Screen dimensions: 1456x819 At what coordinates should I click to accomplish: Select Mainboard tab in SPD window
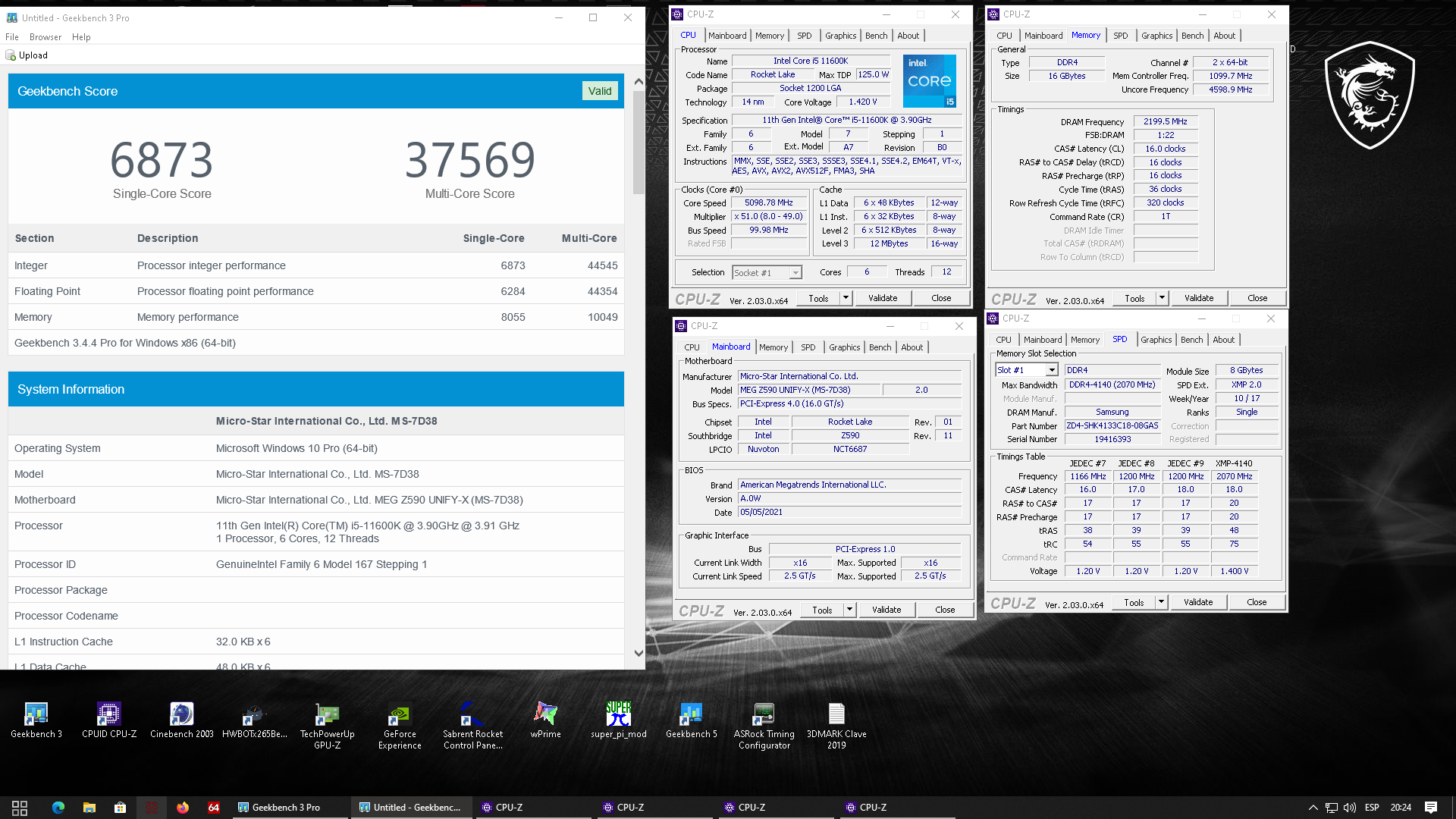(x=1043, y=340)
